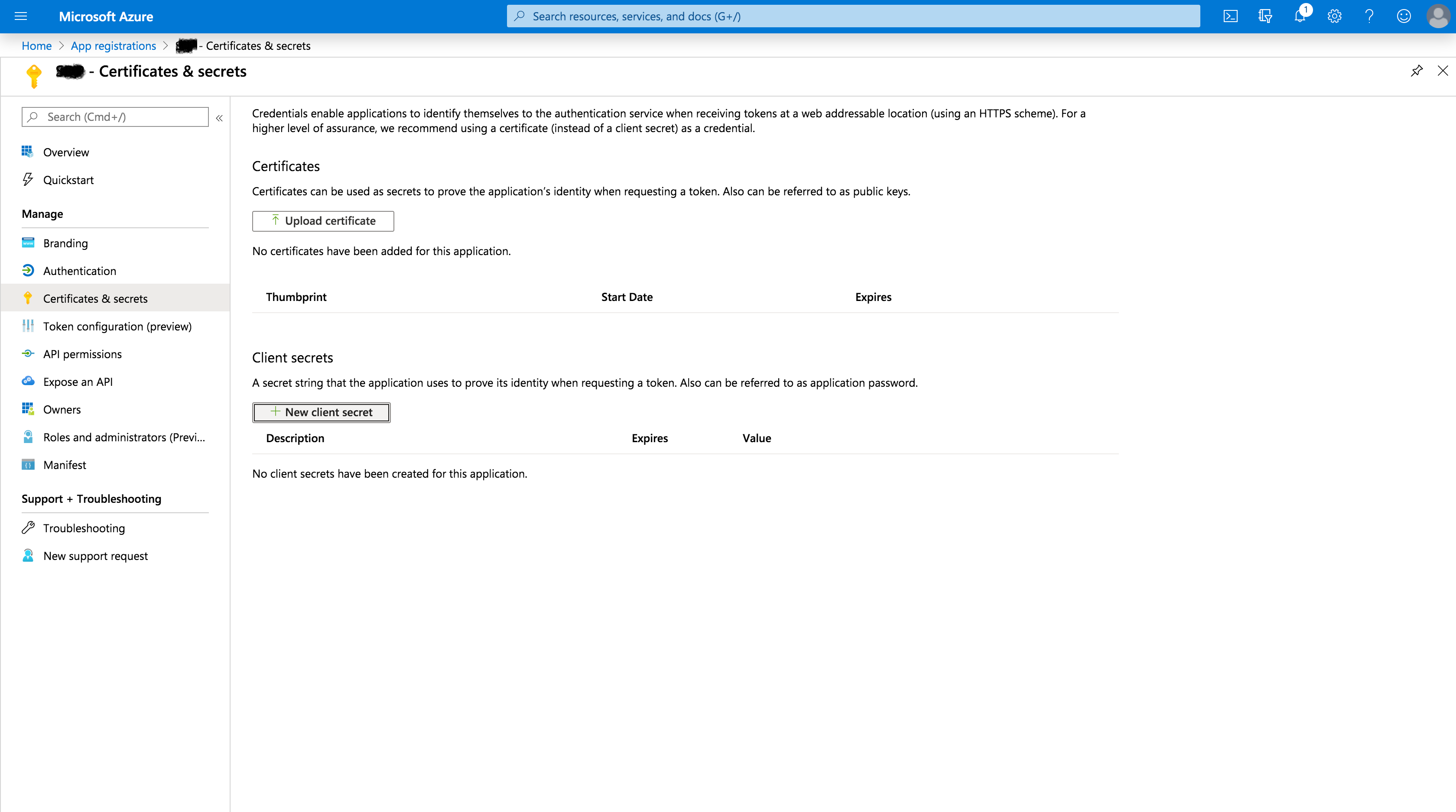1456x812 pixels.
Task: Open the Manifest page
Action: coord(65,465)
